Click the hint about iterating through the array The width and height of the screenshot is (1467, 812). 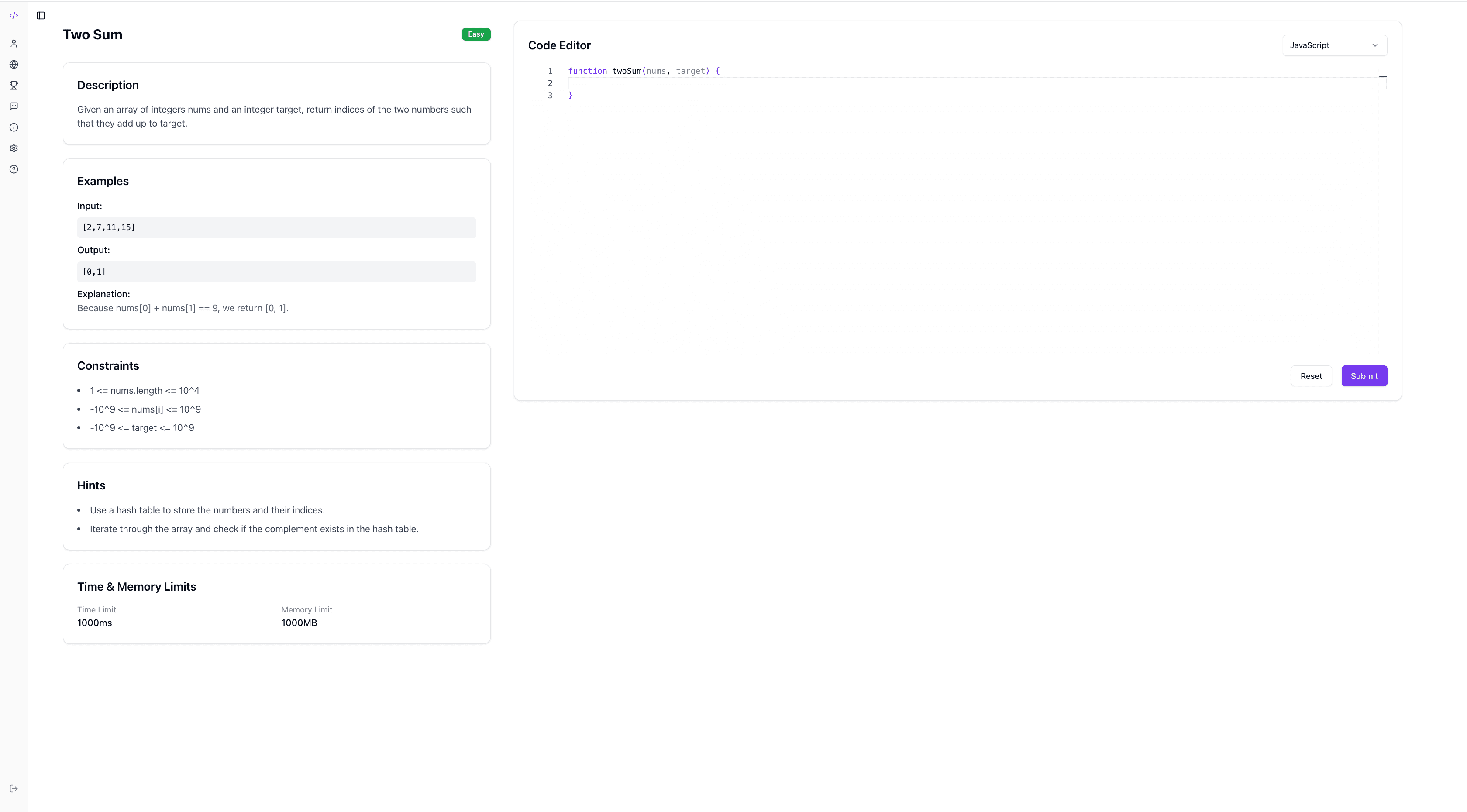tap(254, 529)
